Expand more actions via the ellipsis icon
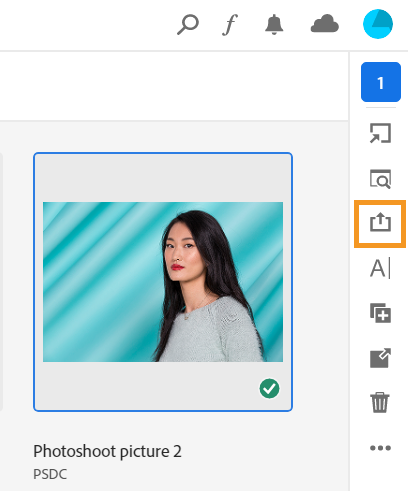 [x=380, y=448]
